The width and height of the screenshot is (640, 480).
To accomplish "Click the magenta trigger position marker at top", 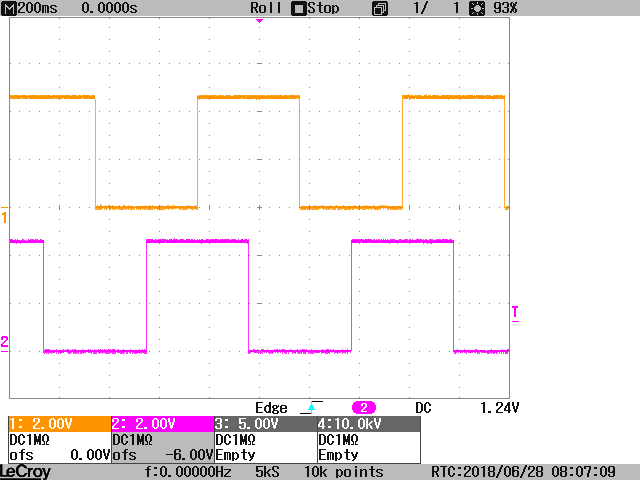I will [x=260, y=21].
